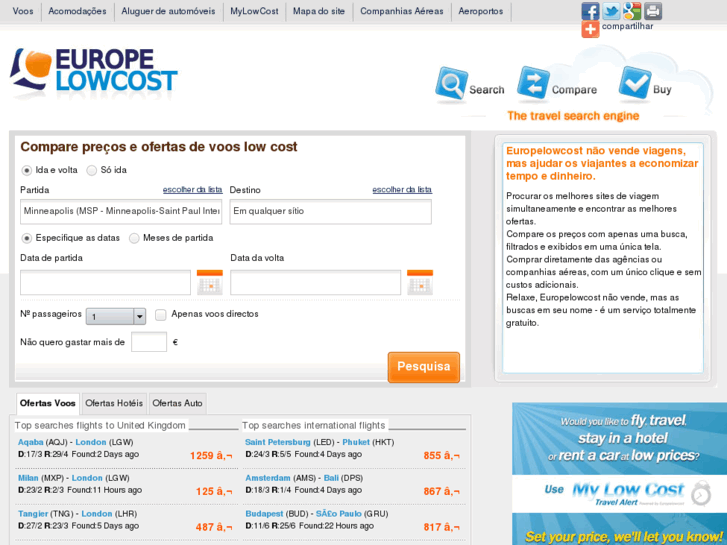
Task: Click Top searches international flights heading
Action: click(x=313, y=425)
